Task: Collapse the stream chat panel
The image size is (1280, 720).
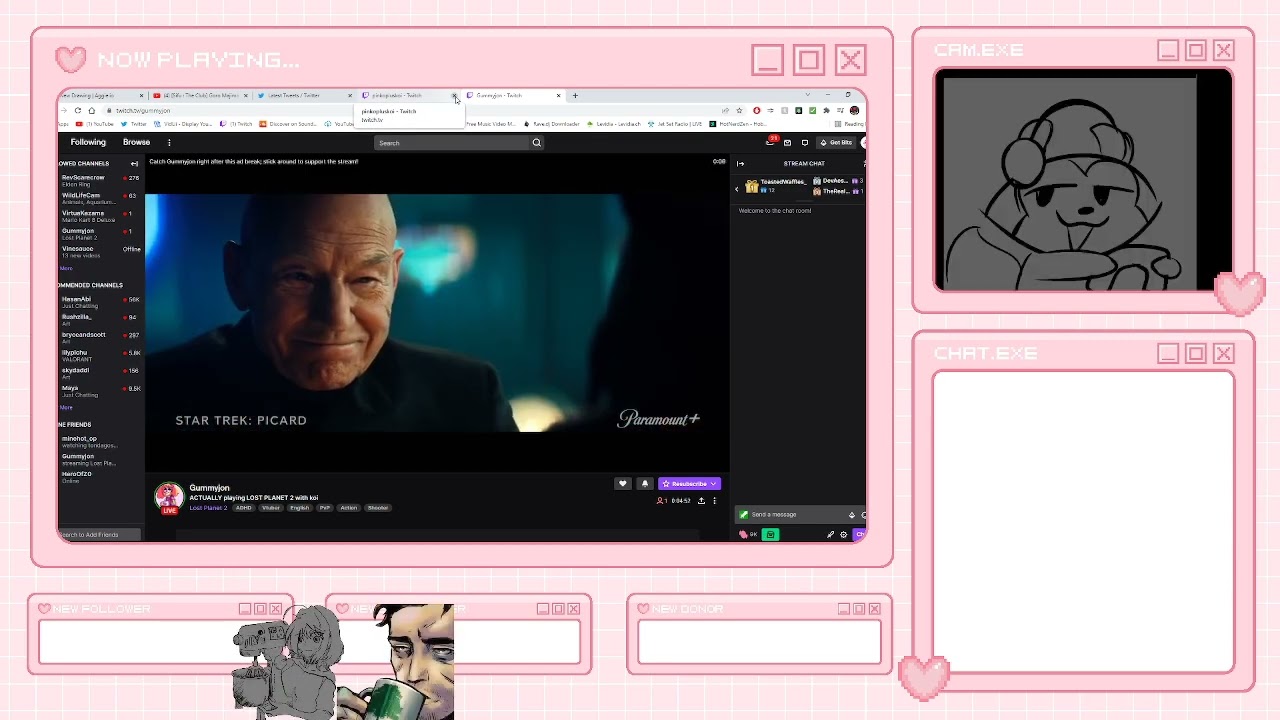Action: [740, 163]
